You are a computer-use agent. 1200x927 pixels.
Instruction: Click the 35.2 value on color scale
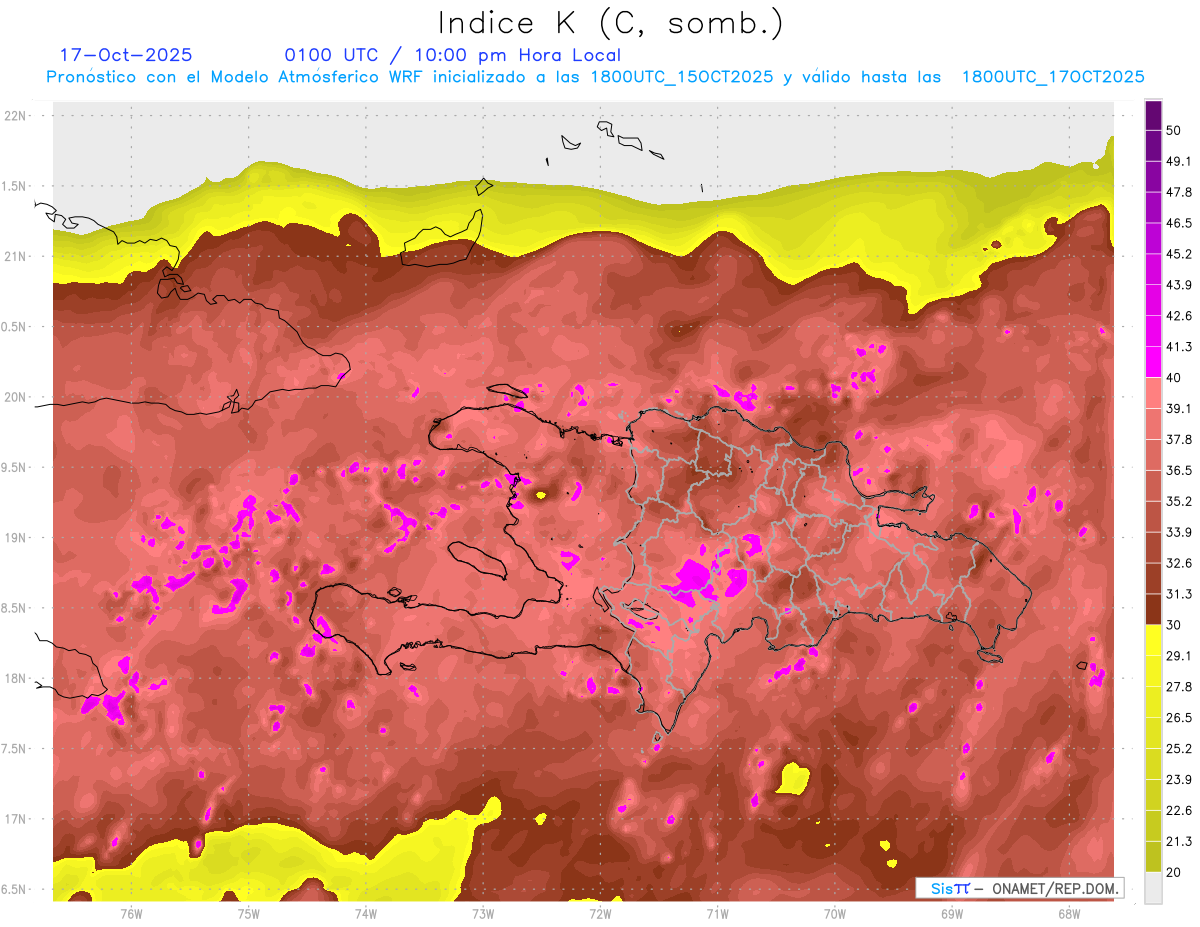(1178, 501)
